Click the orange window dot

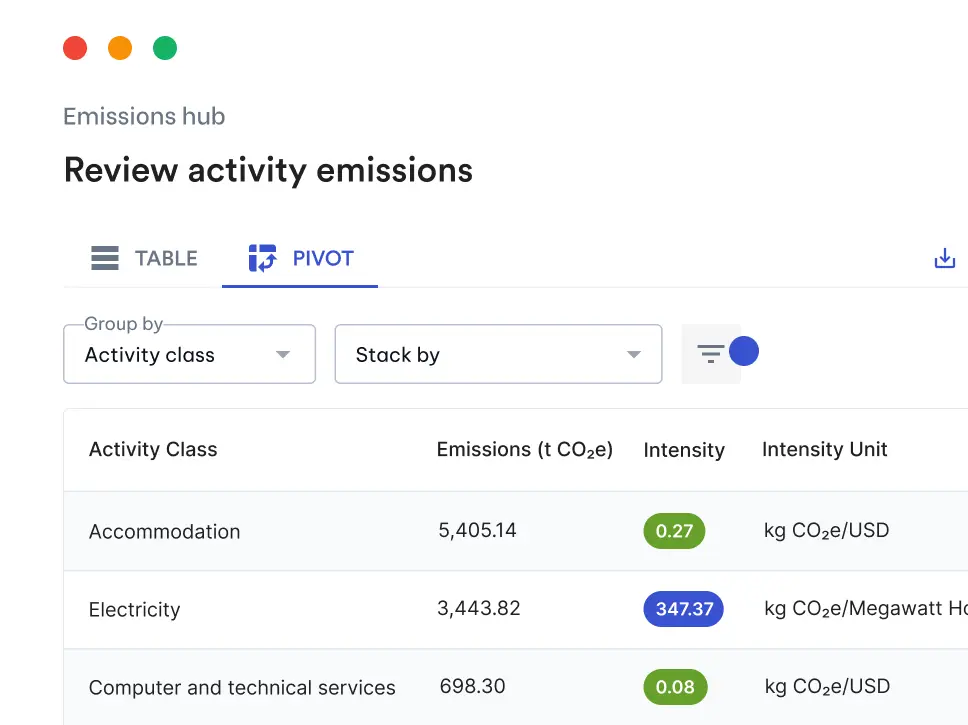(120, 47)
